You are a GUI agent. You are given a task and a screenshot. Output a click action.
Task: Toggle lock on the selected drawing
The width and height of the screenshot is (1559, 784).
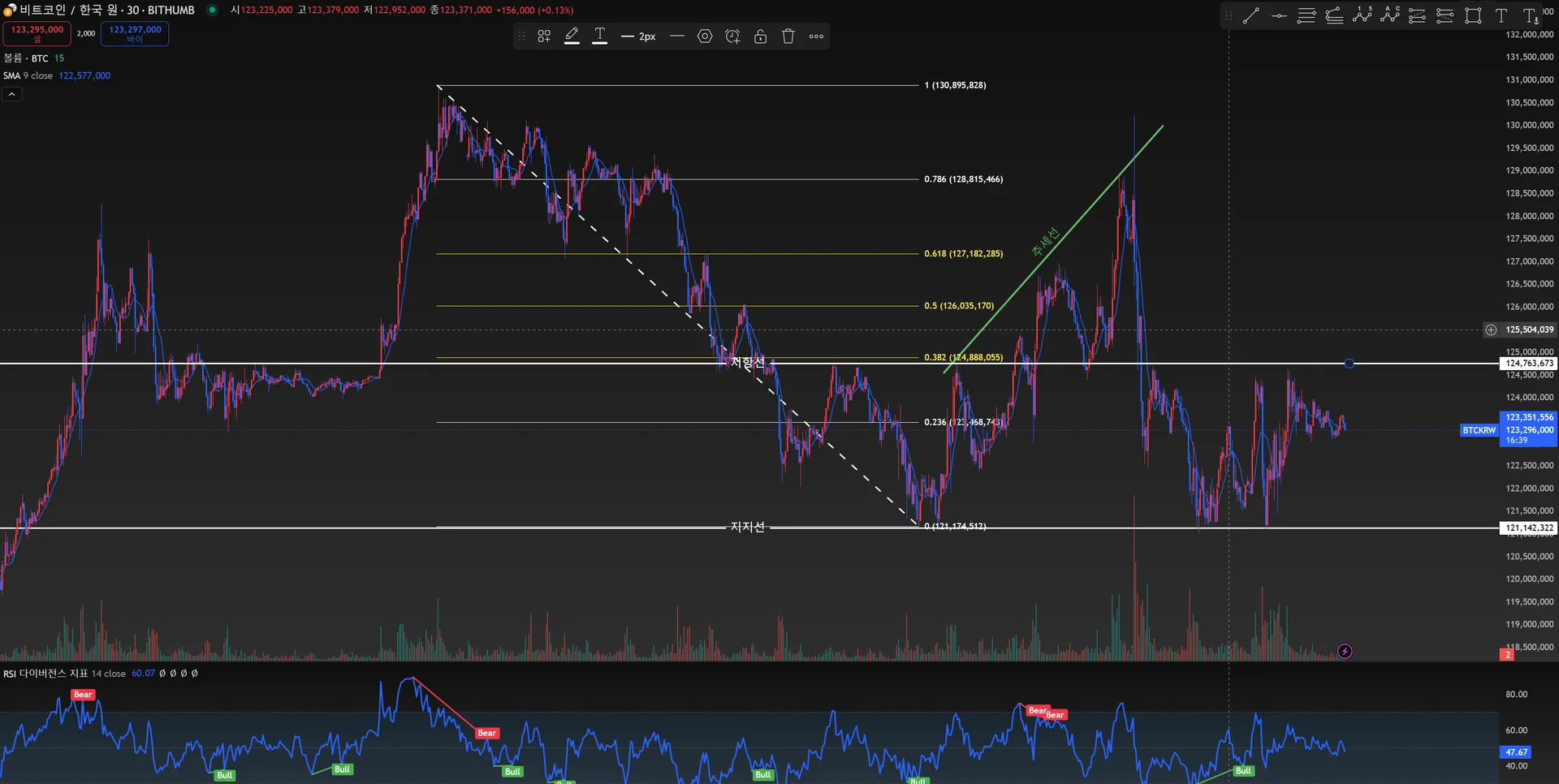pyautogui.click(x=760, y=37)
